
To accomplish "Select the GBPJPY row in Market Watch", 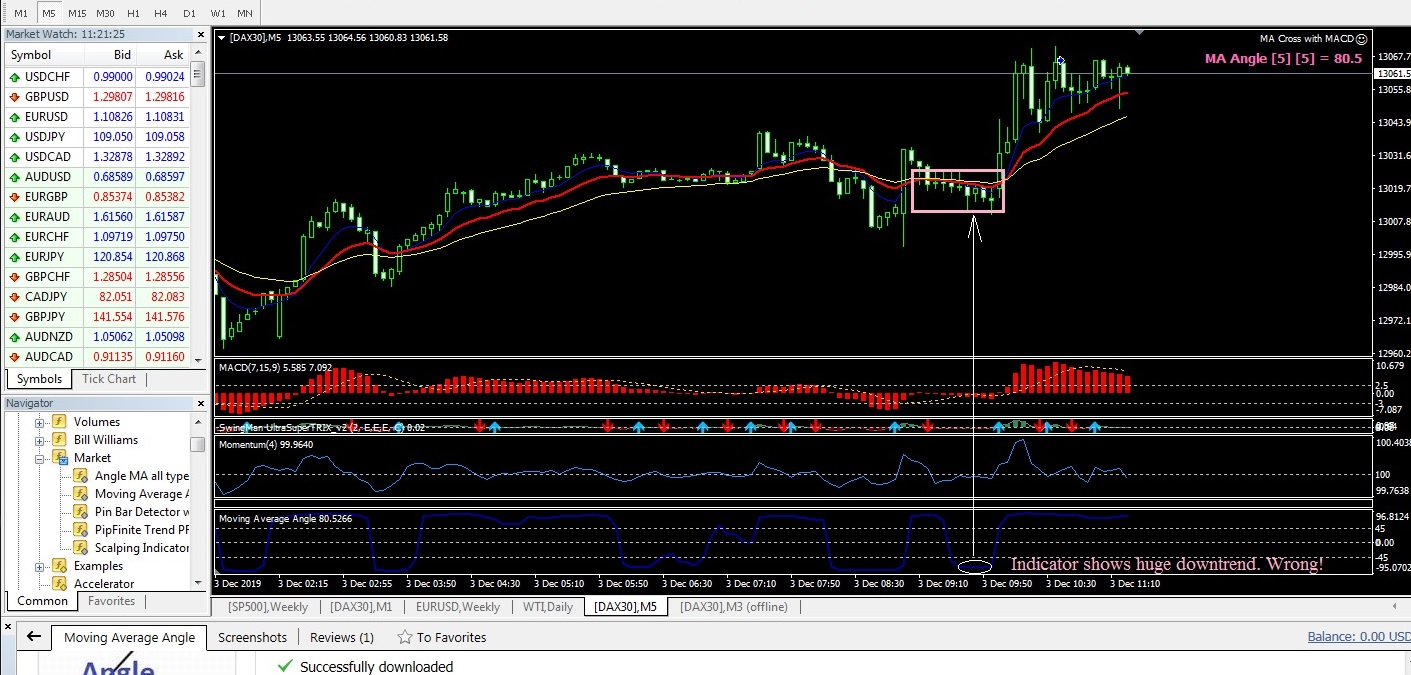I will [x=97, y=317].
